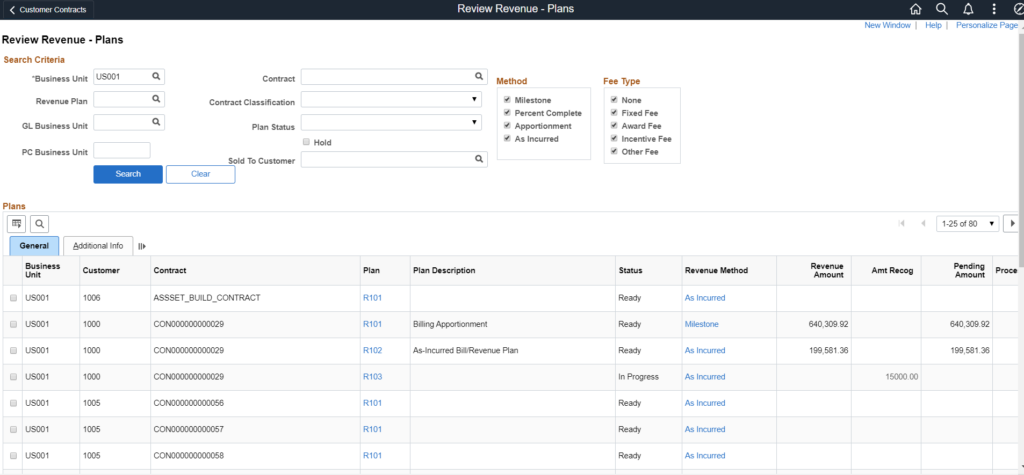The image size is (1024, 475).
Task: Select the General tab
Action: [34, 246]
